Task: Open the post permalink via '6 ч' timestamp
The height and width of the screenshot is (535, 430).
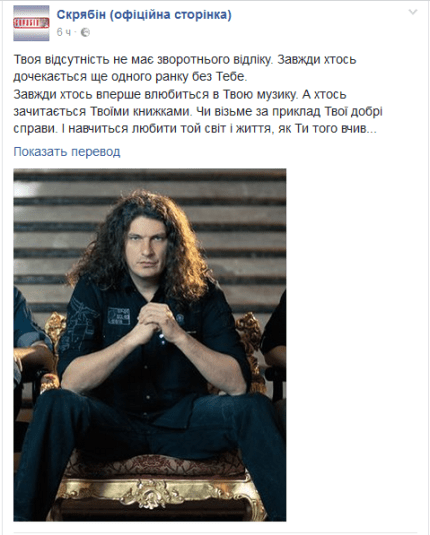Action: pos(64,32)
